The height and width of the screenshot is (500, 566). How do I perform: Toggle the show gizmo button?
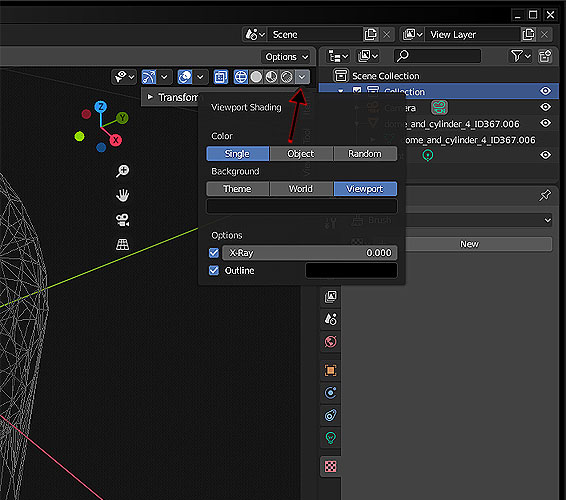(x=149, y=77)
